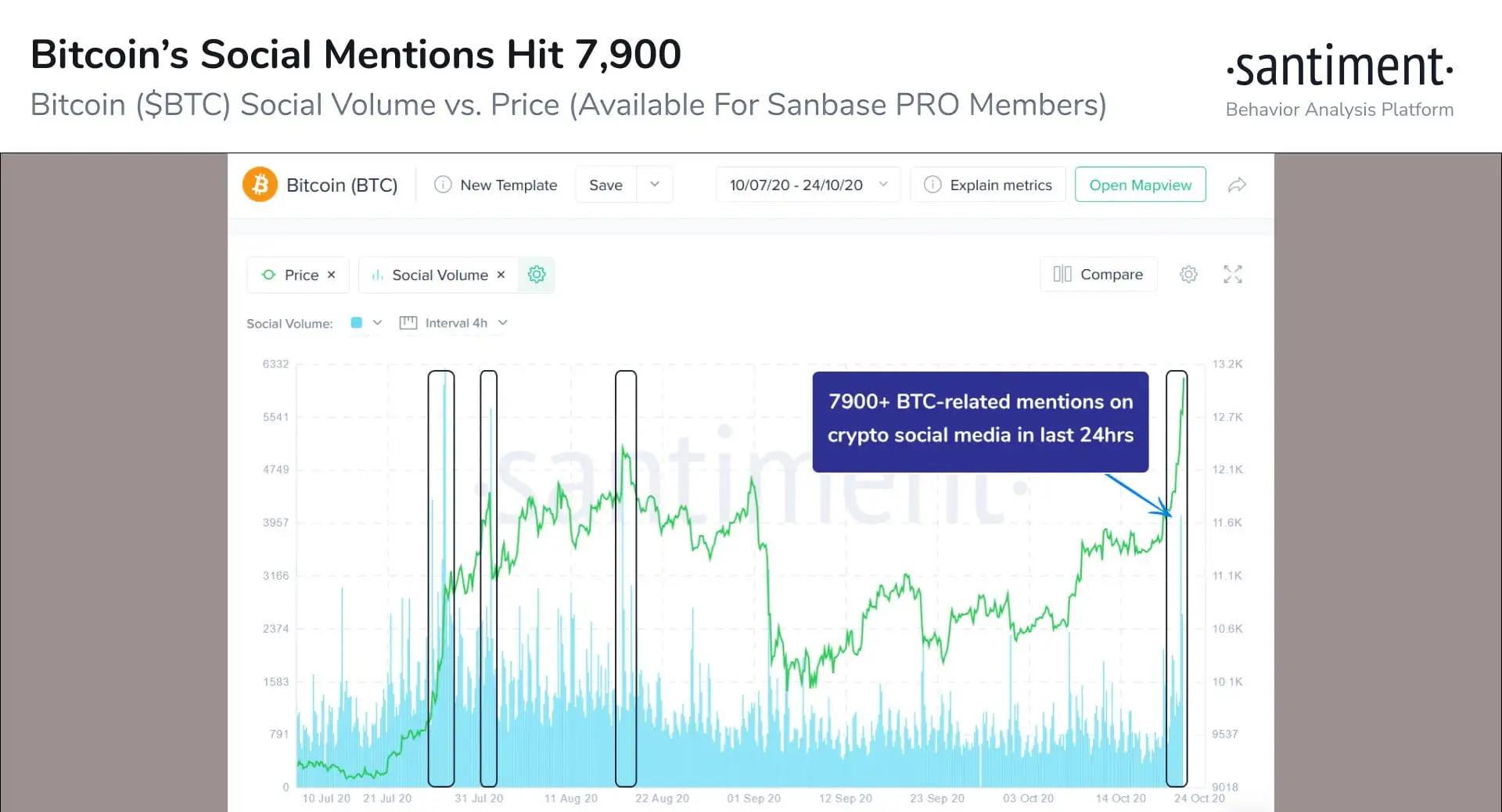Click the New Template info icon
This screenshot has height=812, width=1502.
443,185
